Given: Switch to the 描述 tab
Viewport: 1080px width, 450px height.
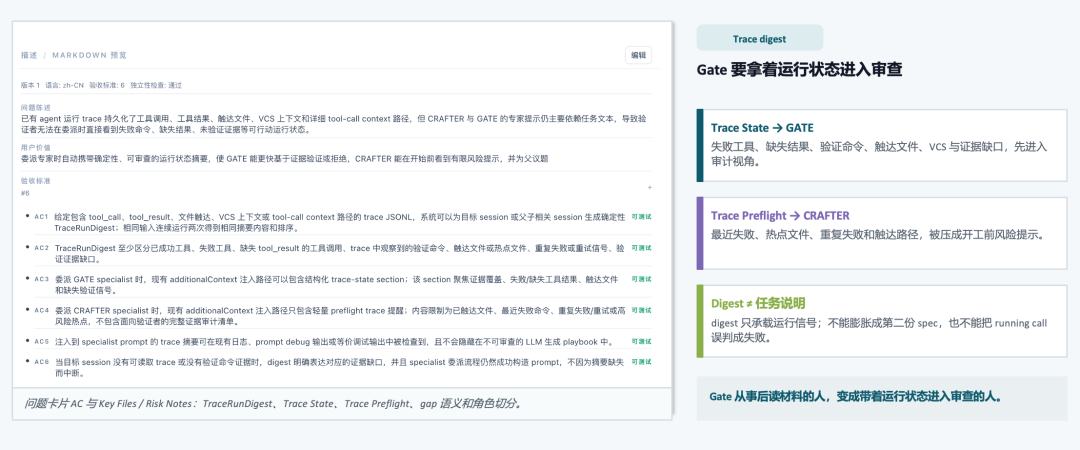Looking at the screenshot, I should click(x=28, y=55).
